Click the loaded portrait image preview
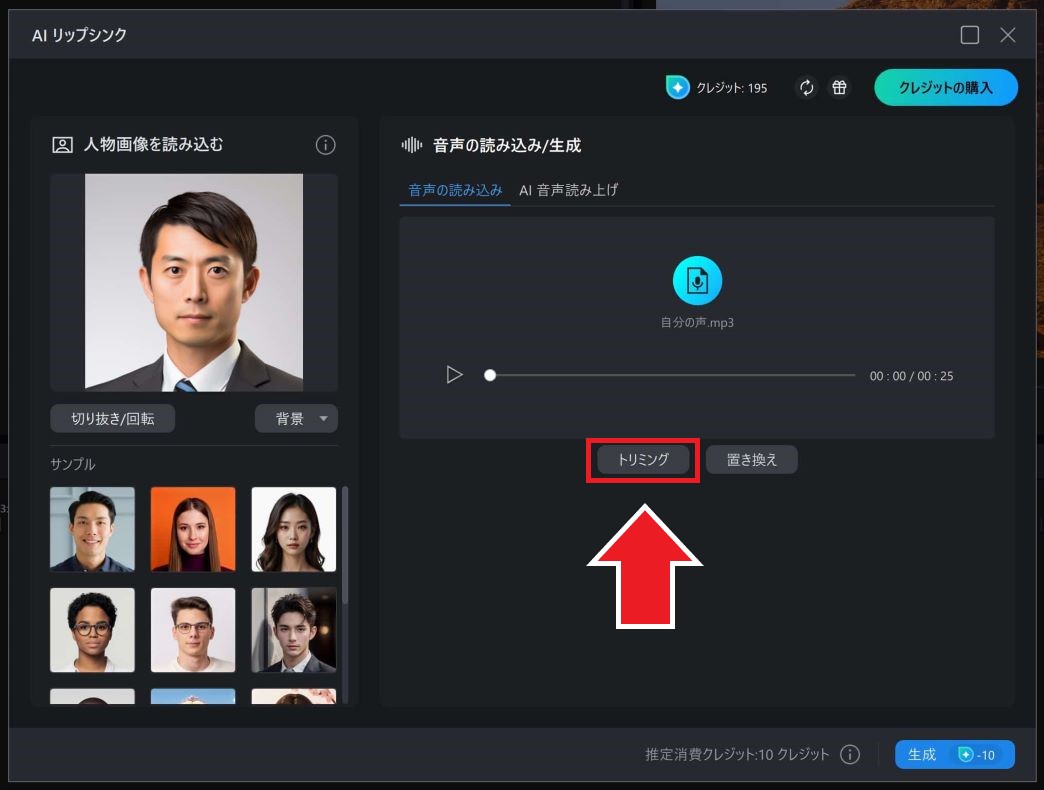 (x=194, y=282)
